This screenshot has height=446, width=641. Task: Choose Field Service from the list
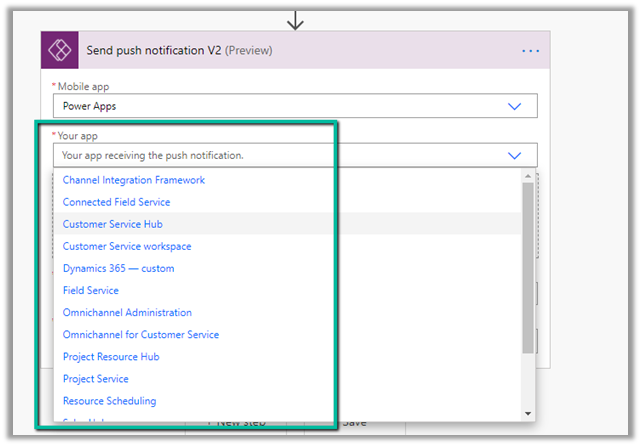pyautogui.click(x=90, y=290)
